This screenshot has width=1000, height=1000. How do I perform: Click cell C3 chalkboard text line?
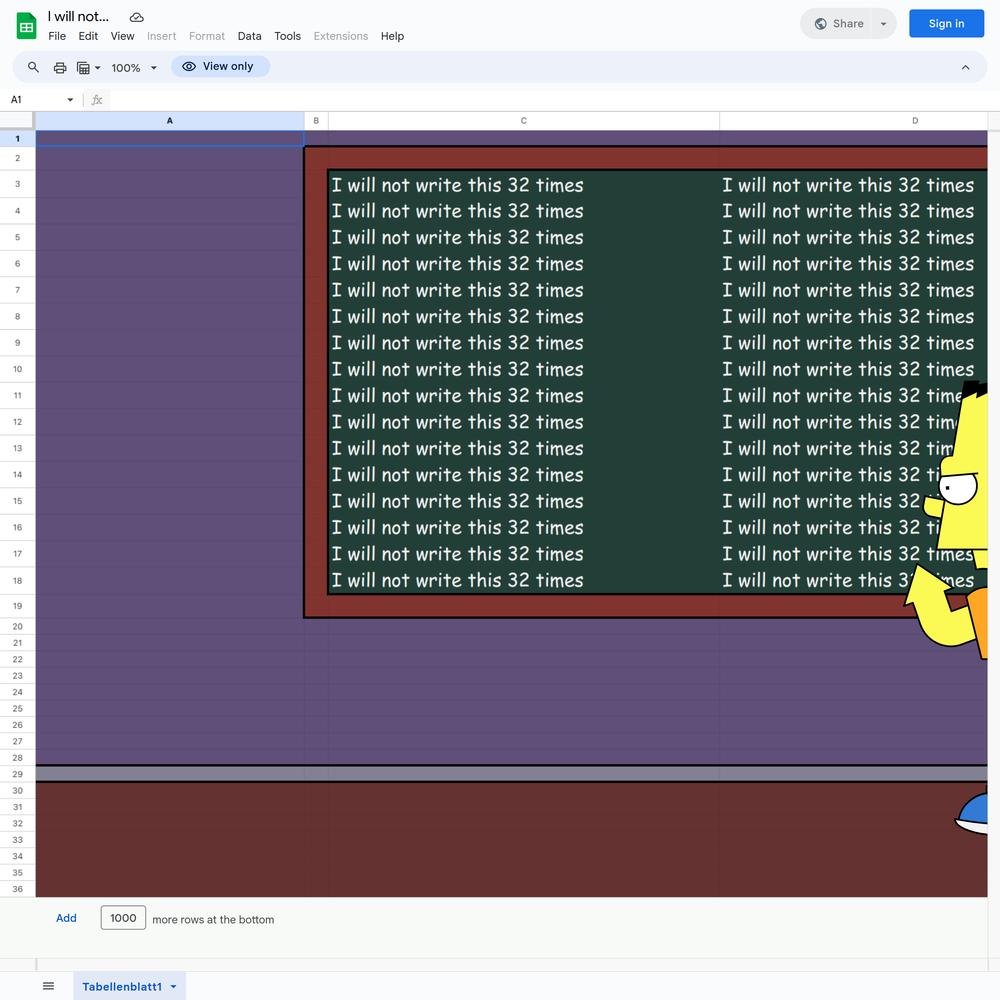[x=524, y=185]
